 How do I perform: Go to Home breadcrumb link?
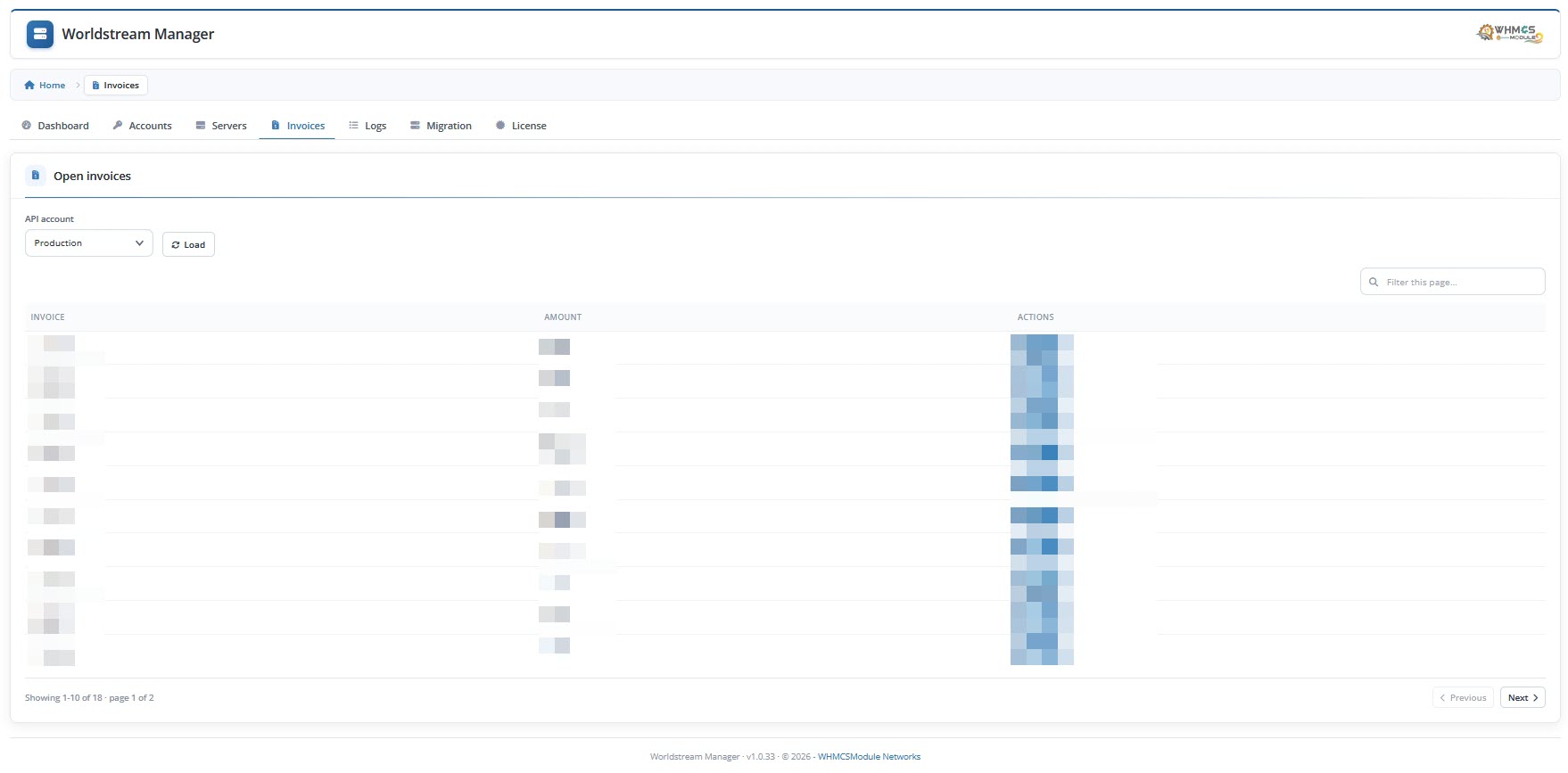(45, 86)
